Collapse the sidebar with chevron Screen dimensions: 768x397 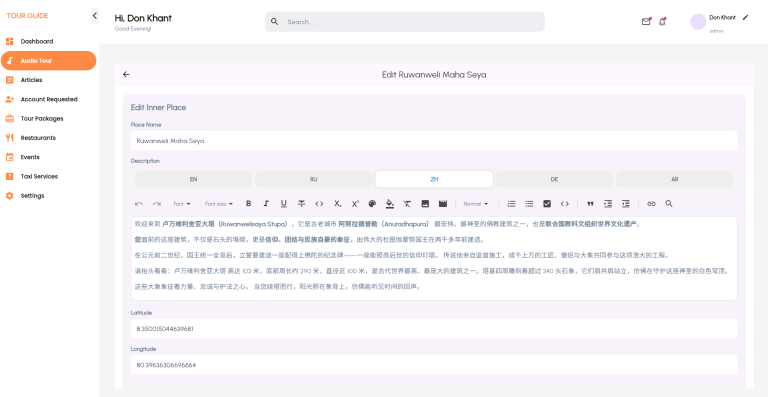(x=95, y=16)
